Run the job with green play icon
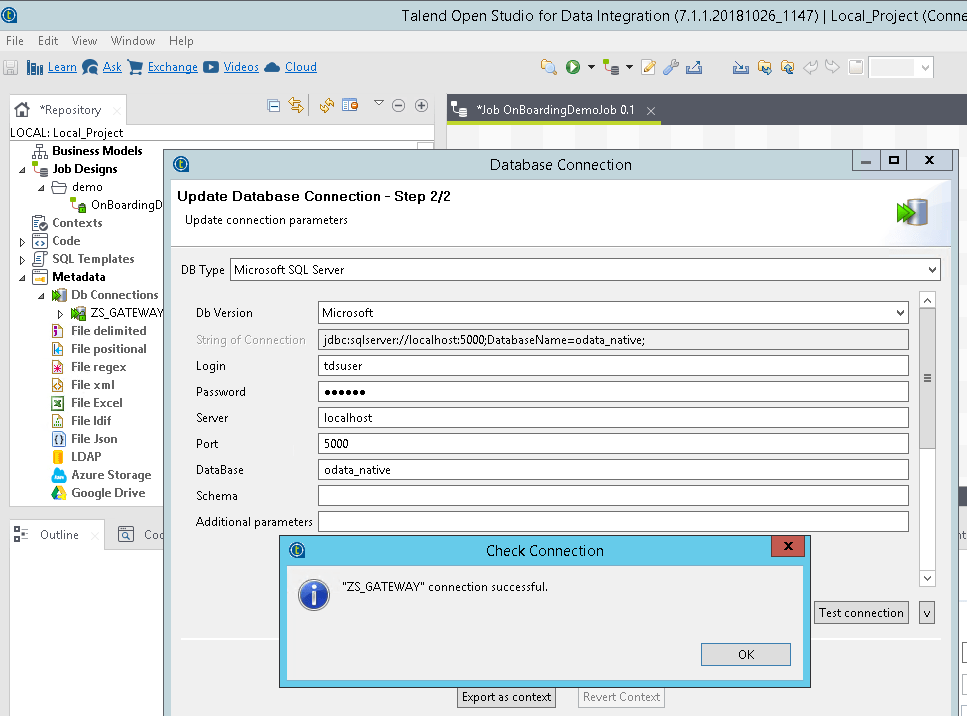 pos(573,67)
